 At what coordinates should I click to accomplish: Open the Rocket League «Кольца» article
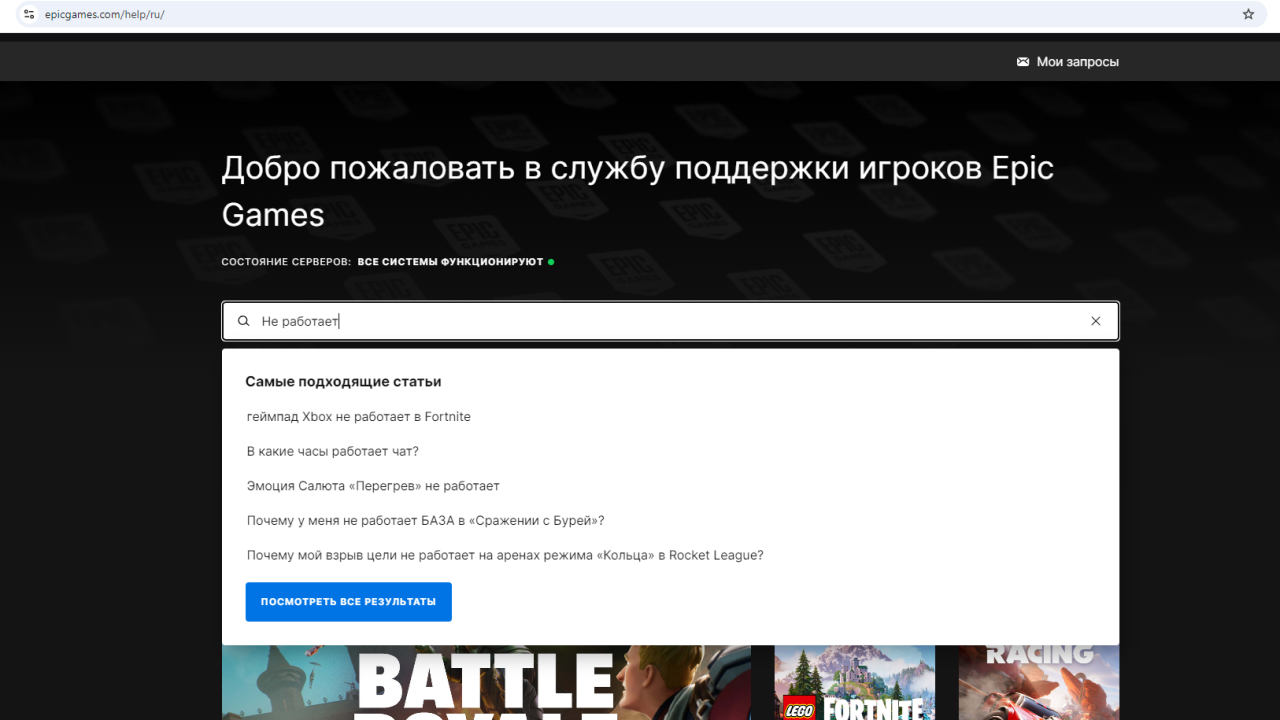(x=505, y=556)
